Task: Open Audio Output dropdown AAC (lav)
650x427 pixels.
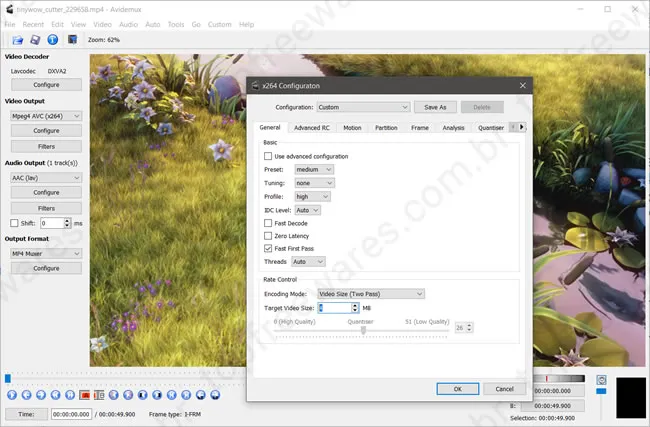Action: click(46, 178)
